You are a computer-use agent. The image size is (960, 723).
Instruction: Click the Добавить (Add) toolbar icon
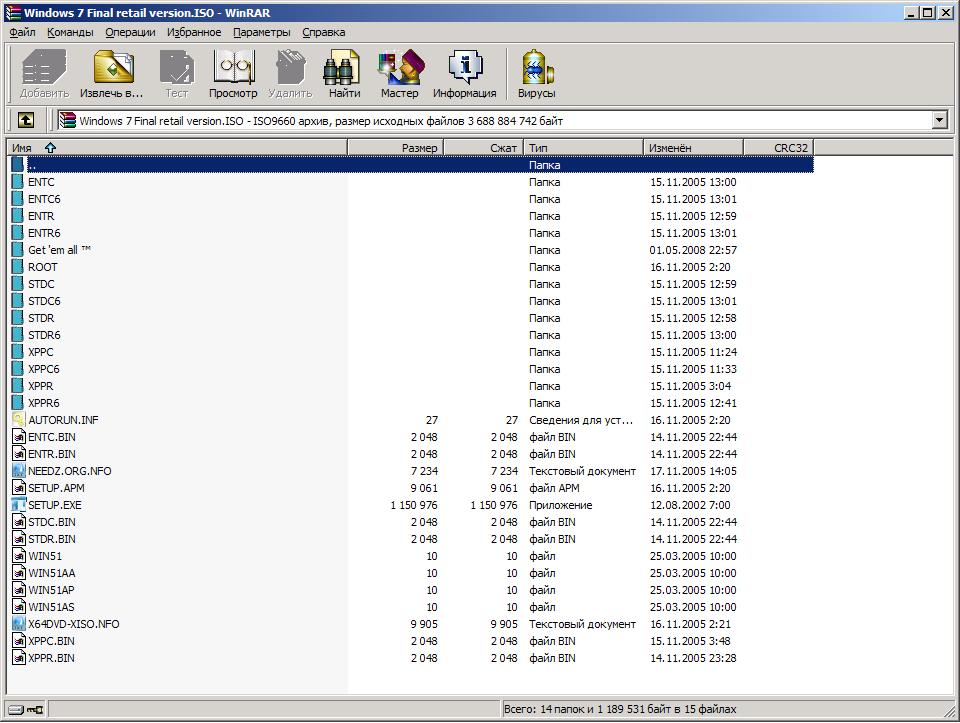coord(44,67)
